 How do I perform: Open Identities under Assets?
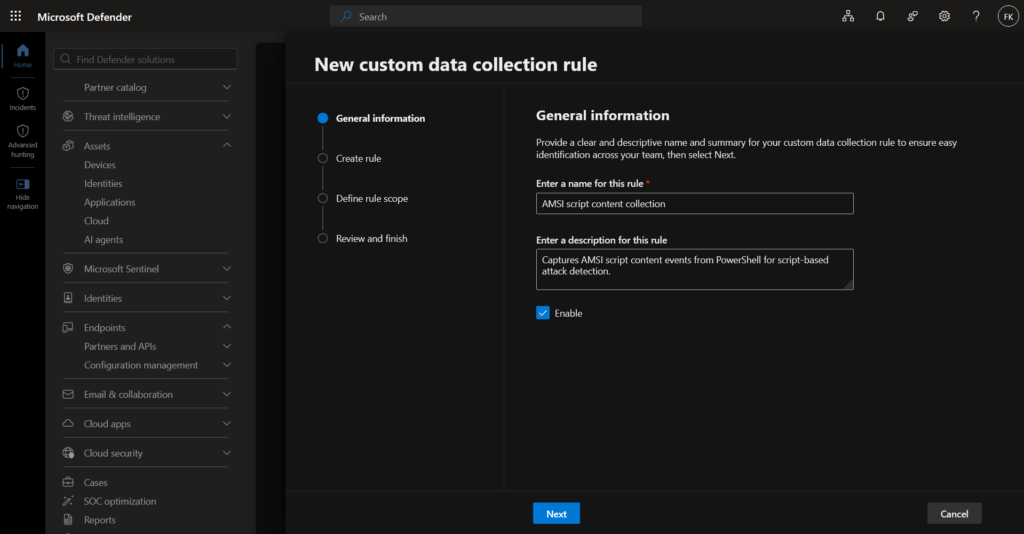[x=103, y=183]
